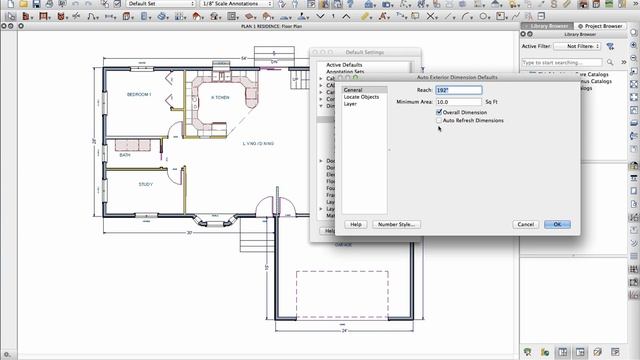Click the New Plan file icon
The height and width of the screenshot is (360, 640).
(x=10, y=4)
